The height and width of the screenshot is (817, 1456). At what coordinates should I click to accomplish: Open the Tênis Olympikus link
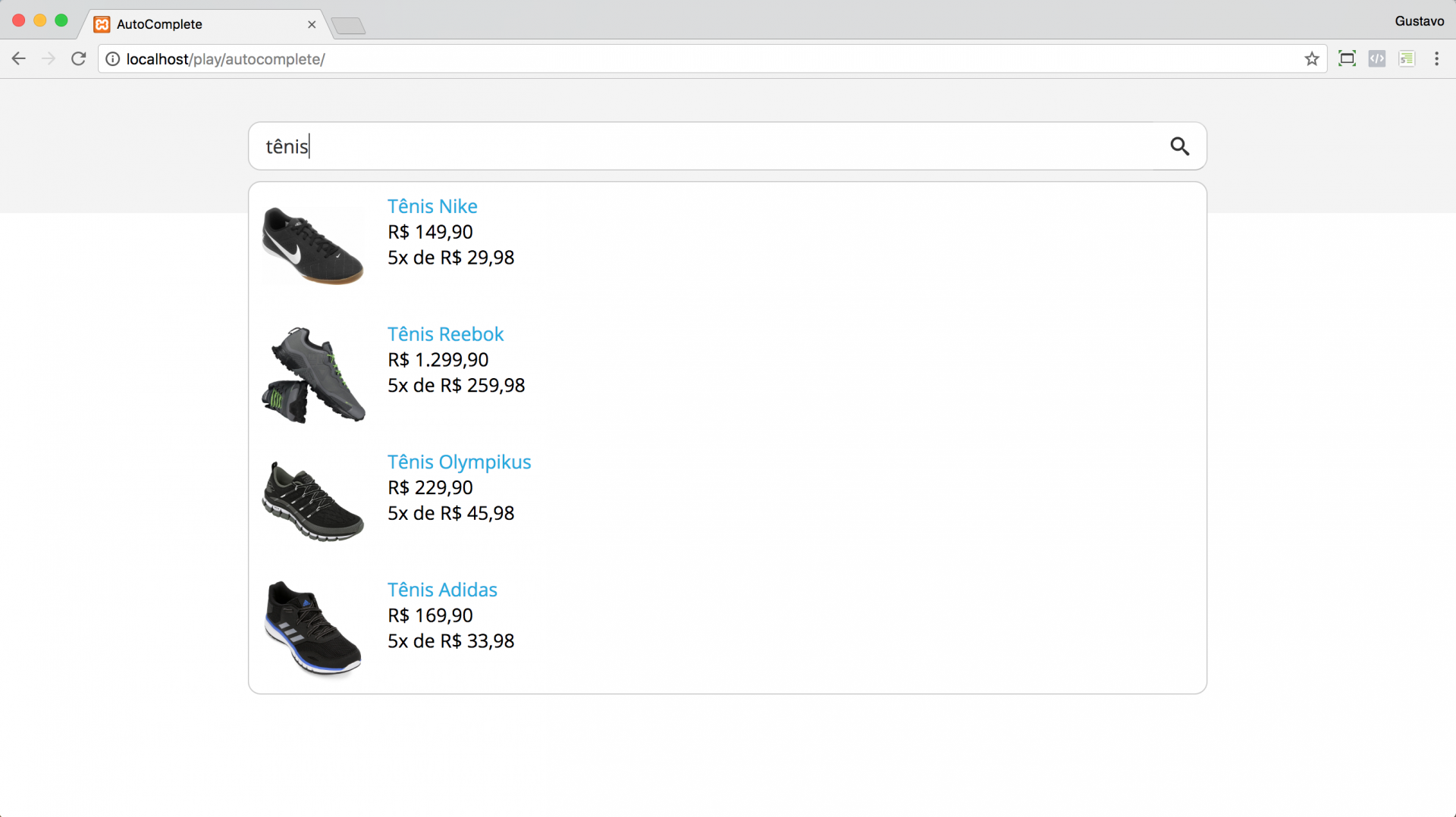click(459, 462)
